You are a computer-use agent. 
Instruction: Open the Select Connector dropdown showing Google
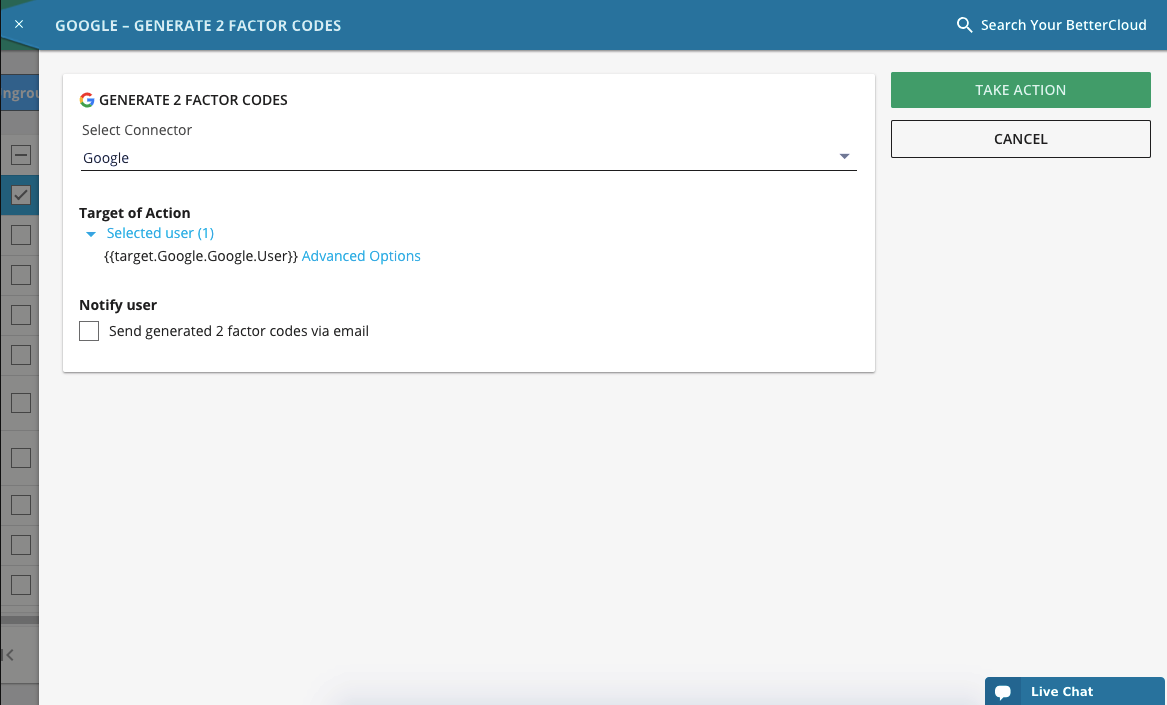tap(469, 158)
